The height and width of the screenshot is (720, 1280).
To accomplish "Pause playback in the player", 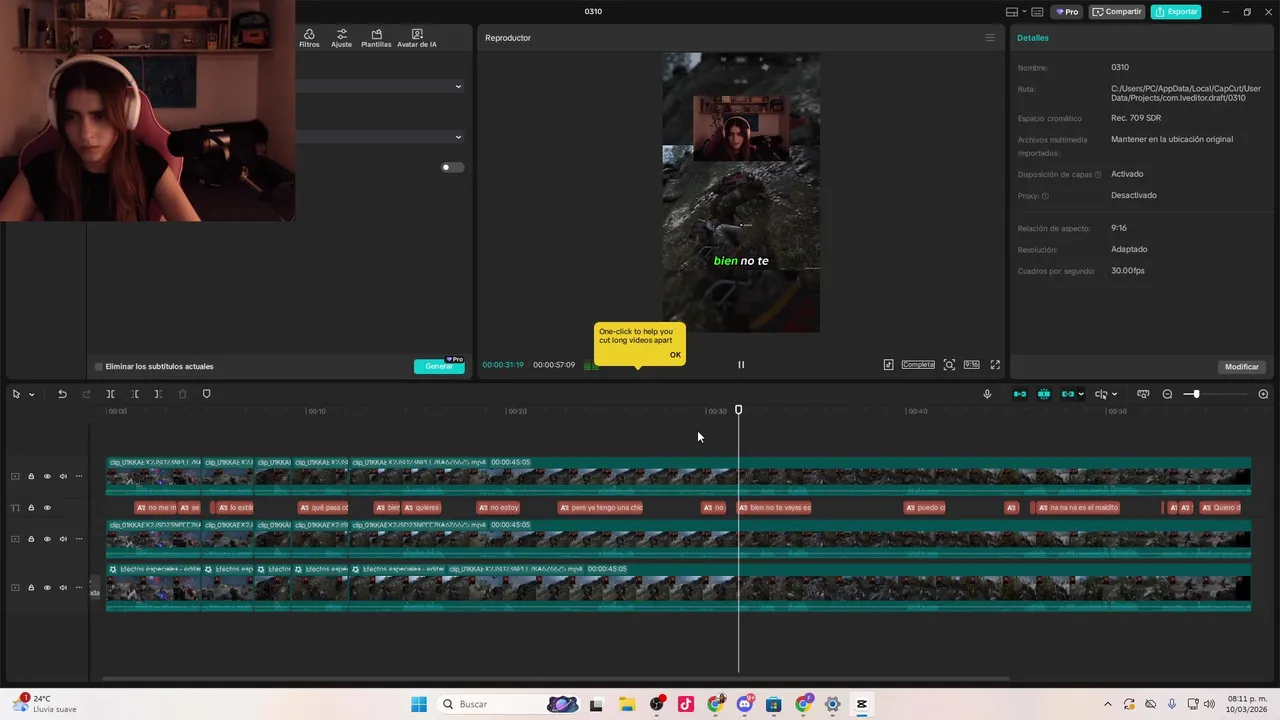I will click(x=741, y=365).
